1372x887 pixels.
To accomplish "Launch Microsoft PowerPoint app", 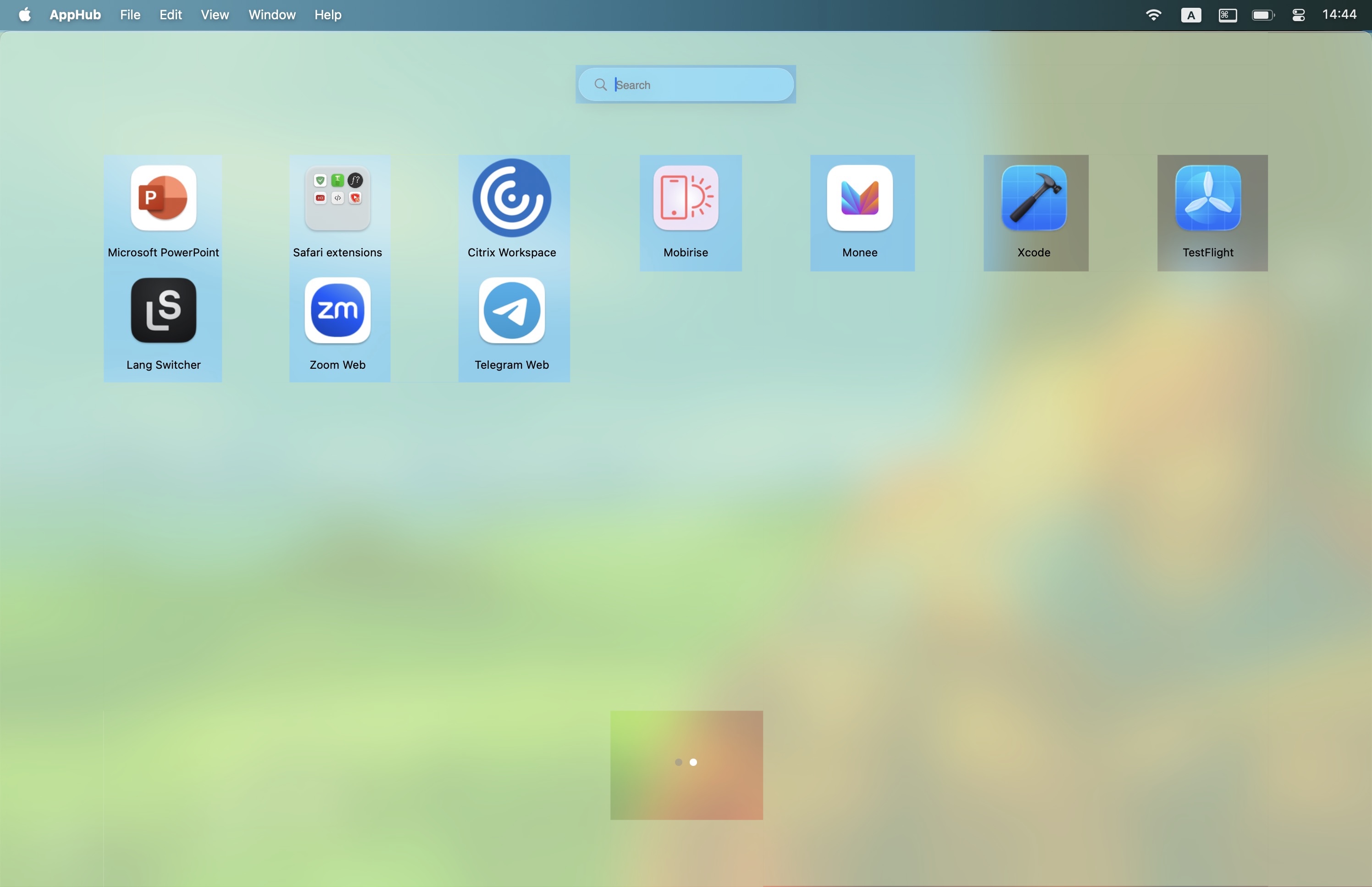I will point(164,198).
